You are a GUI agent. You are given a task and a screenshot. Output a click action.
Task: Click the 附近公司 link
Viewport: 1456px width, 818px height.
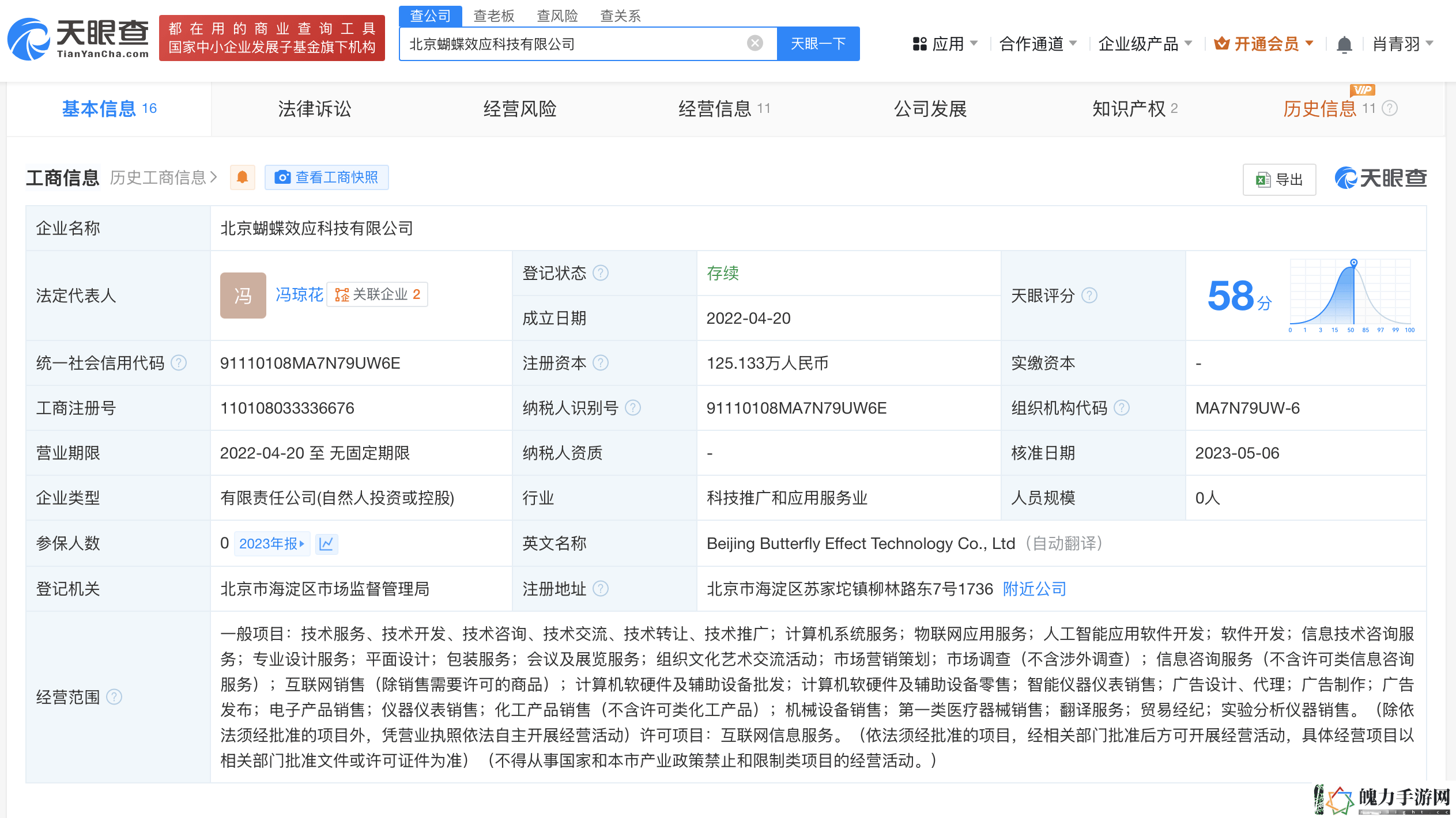[1034, 589]
